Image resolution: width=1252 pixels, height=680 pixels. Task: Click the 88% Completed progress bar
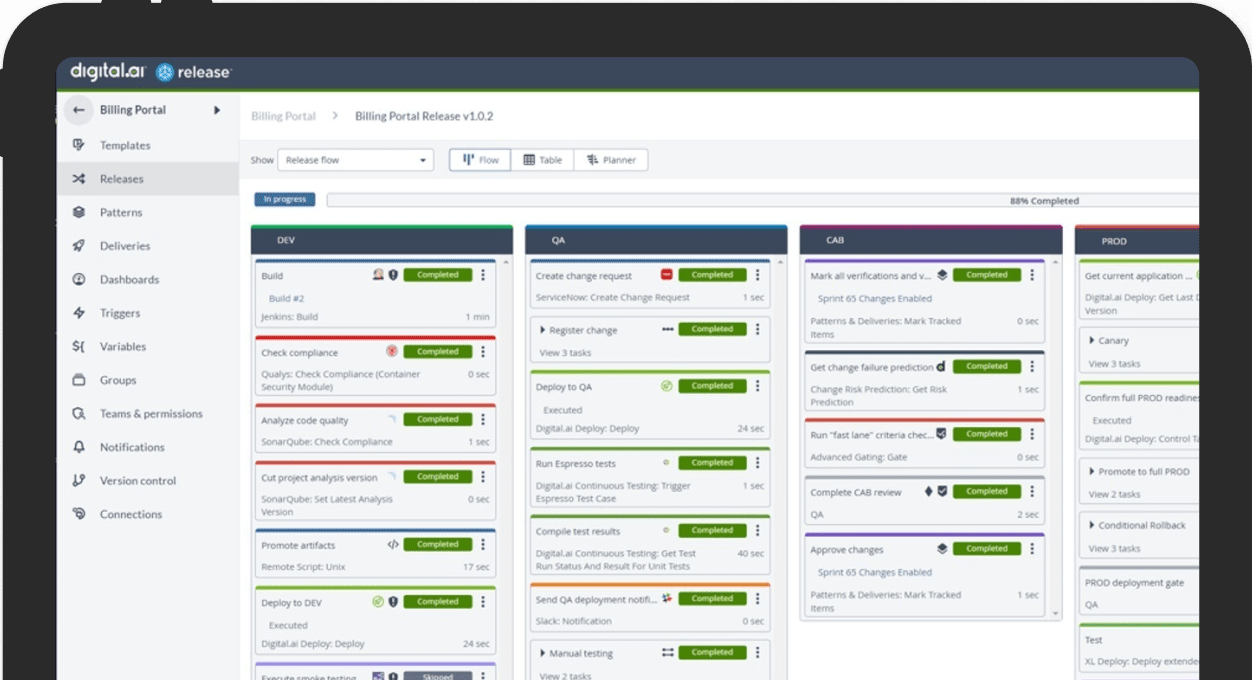tap(762, 201)
